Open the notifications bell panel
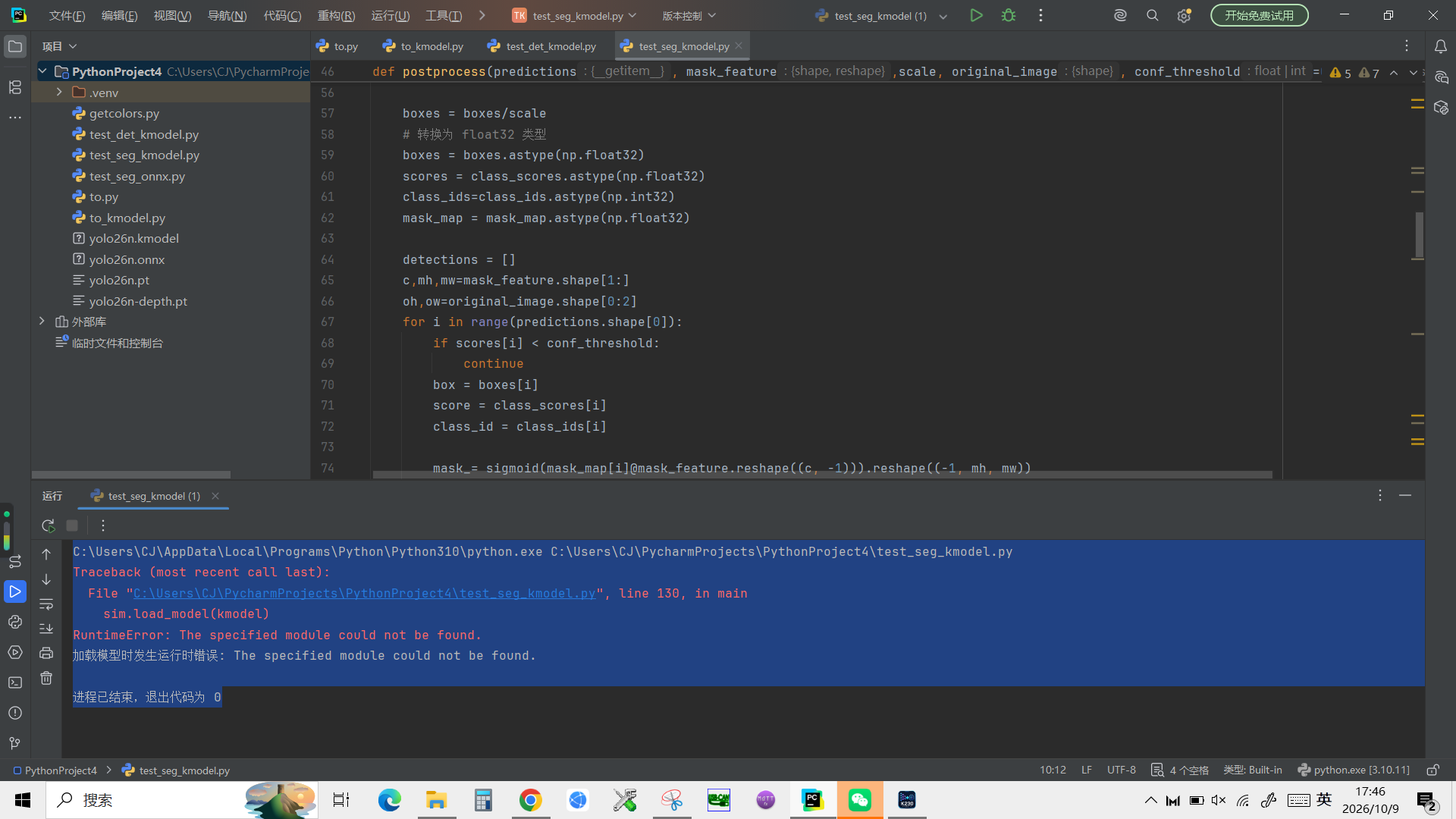The width and height of the screenshot is (1456, 819). (1440, 46)
